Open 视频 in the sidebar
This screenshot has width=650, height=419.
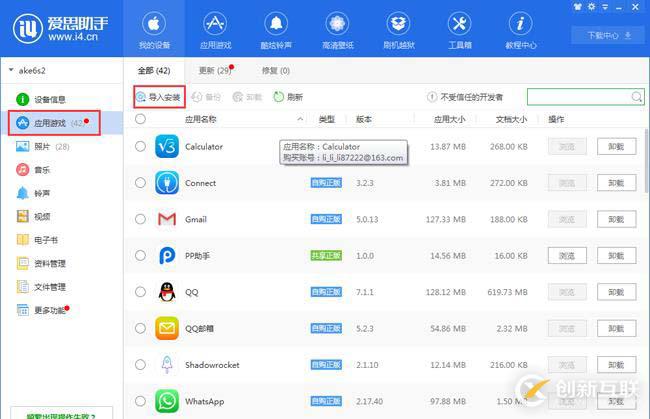tap(33, 216)
